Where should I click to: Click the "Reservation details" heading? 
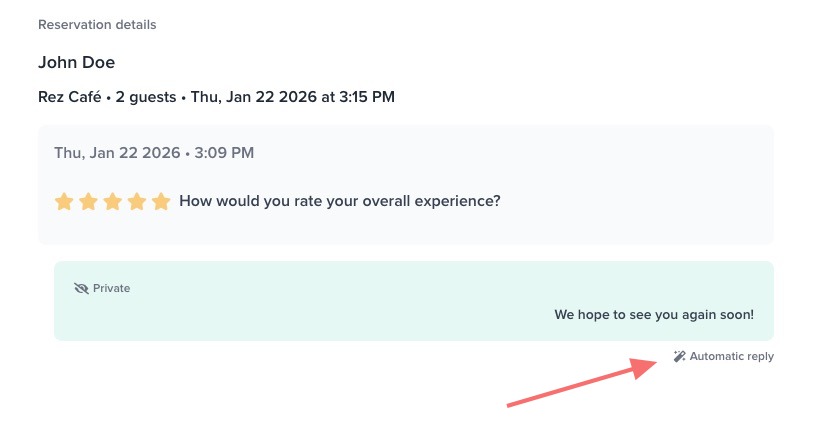[97, 24]
